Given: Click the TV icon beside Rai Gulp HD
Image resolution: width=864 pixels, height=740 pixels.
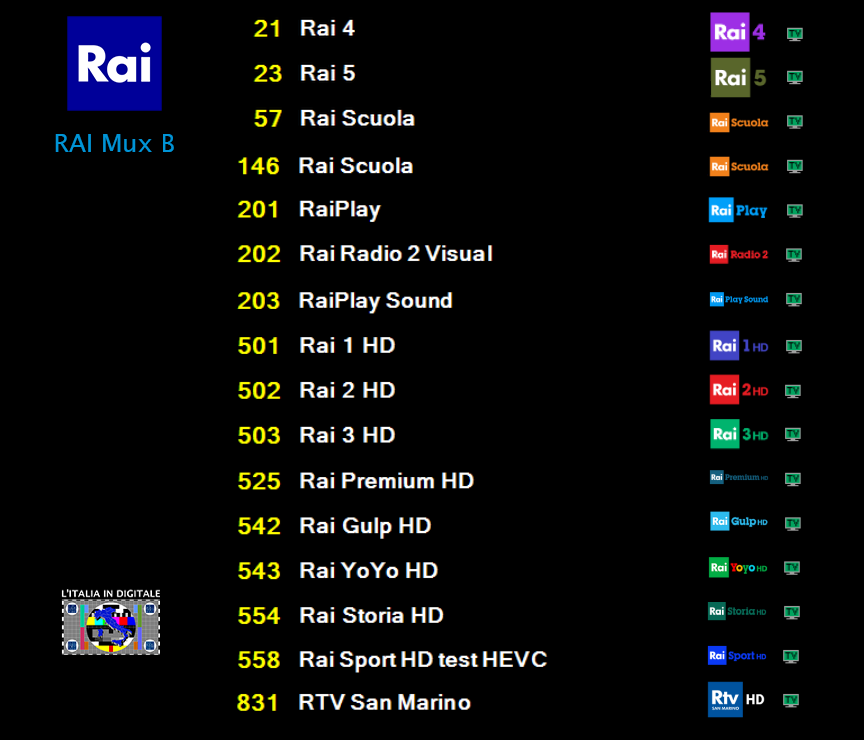Looking at the screenshot, I should point(793,523).
